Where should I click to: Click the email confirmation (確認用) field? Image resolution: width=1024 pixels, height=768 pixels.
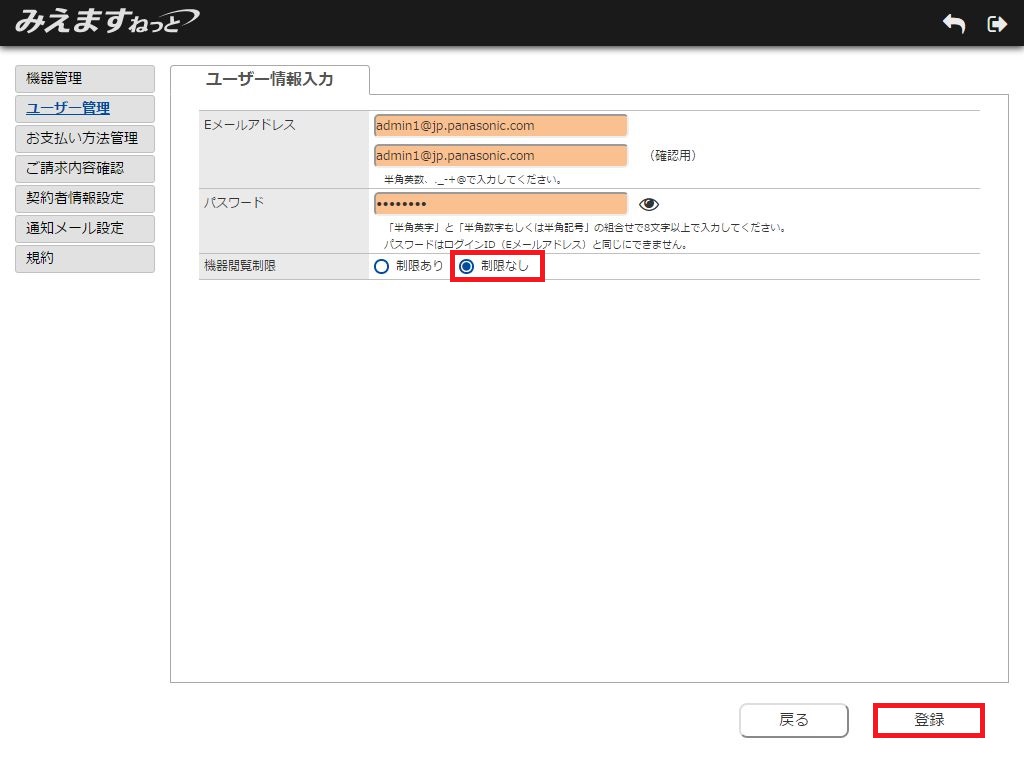(500, 156)
